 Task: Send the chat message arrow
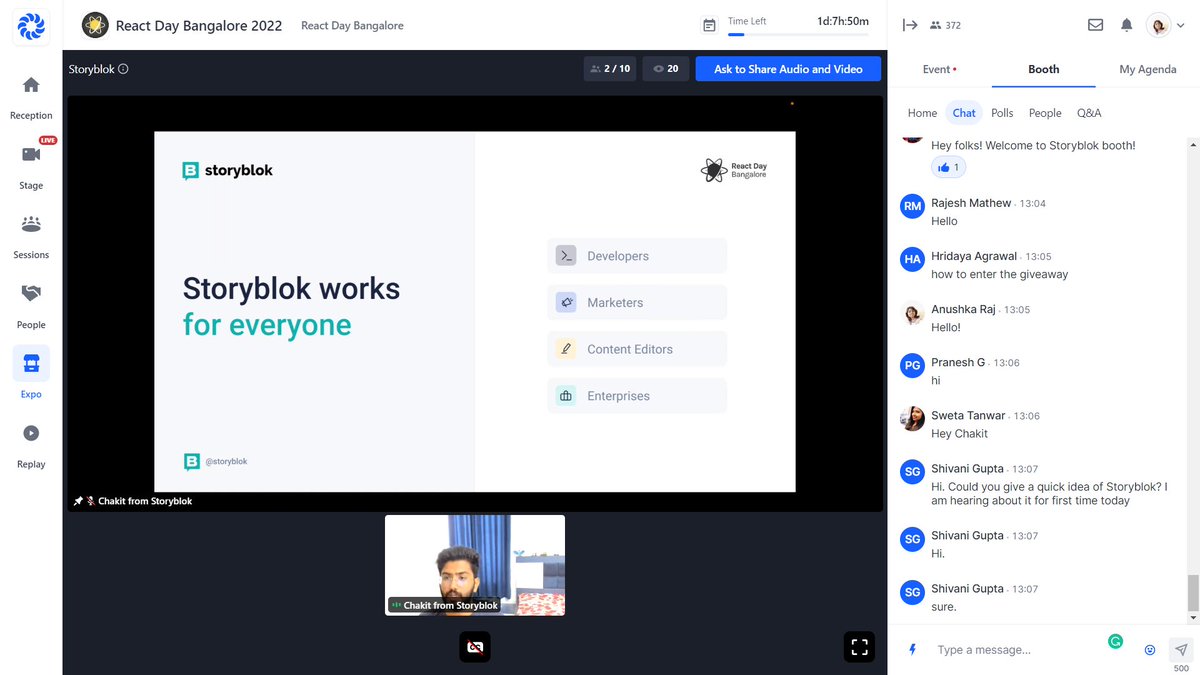(1181, 649)
